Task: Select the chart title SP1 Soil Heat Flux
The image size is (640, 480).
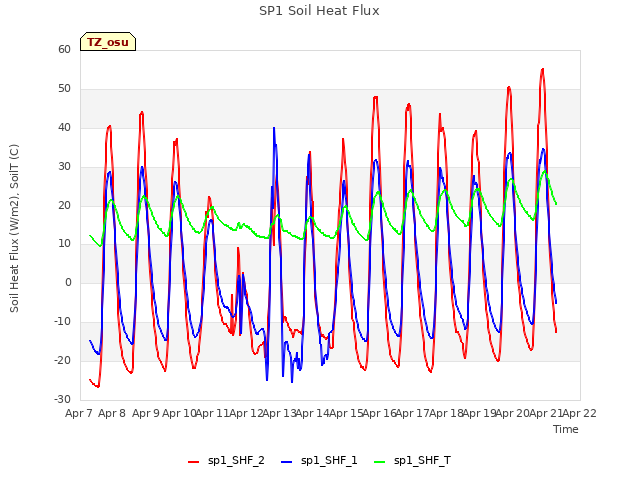Action: [x=319, y=11]
